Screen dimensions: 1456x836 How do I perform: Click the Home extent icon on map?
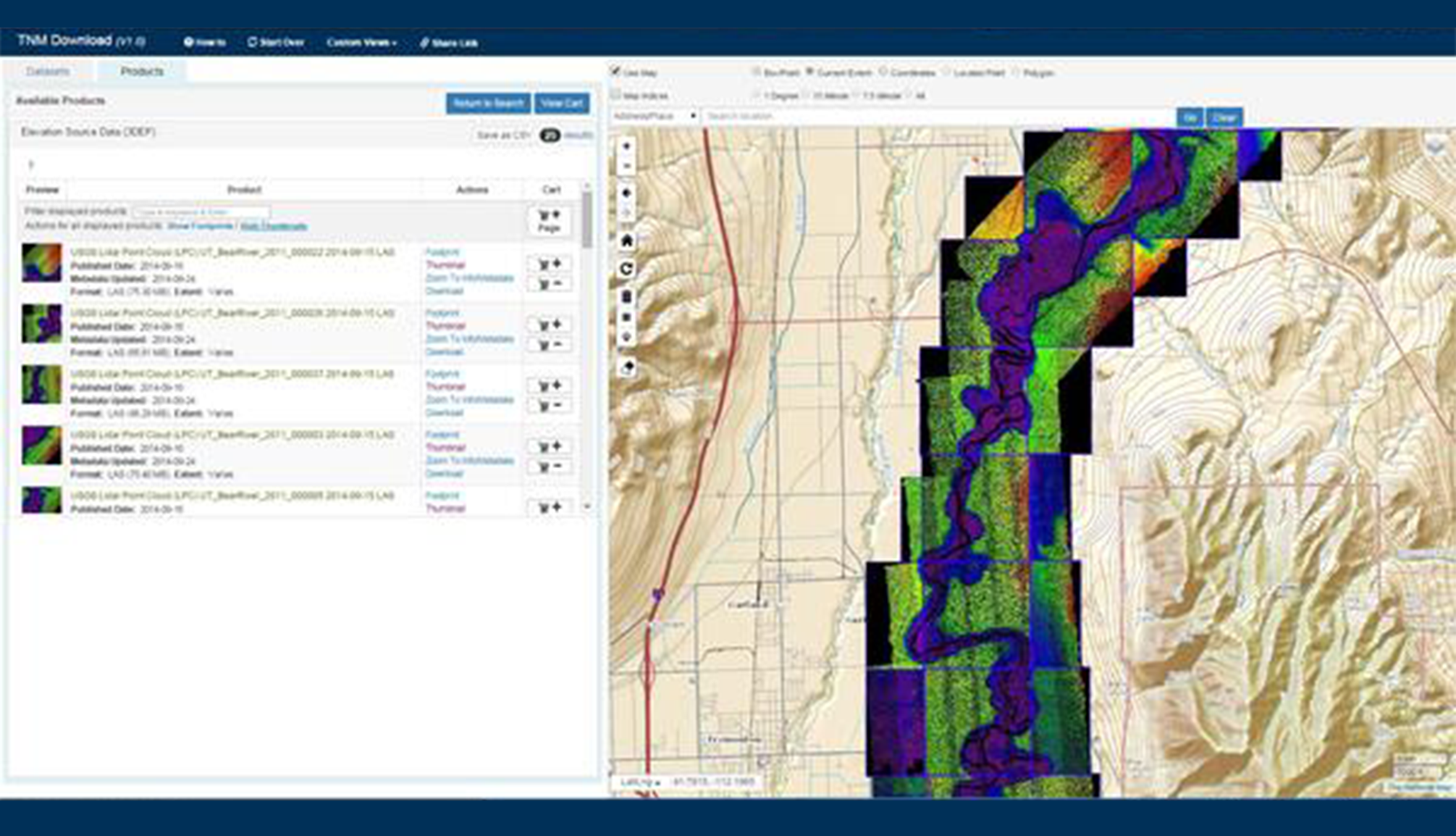tap(627, 241)
